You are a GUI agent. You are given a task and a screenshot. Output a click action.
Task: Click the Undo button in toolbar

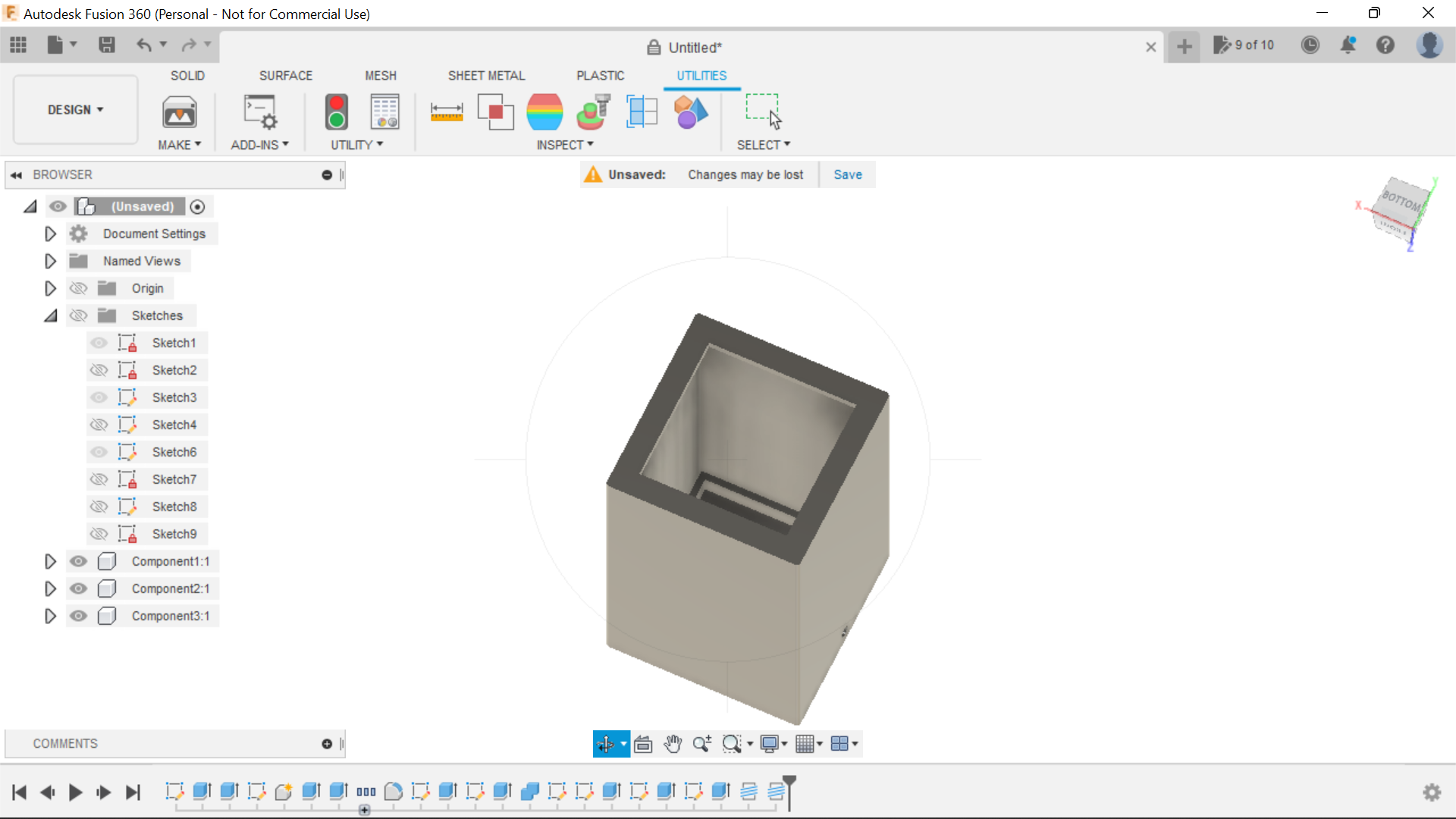[x=144, y=44]
